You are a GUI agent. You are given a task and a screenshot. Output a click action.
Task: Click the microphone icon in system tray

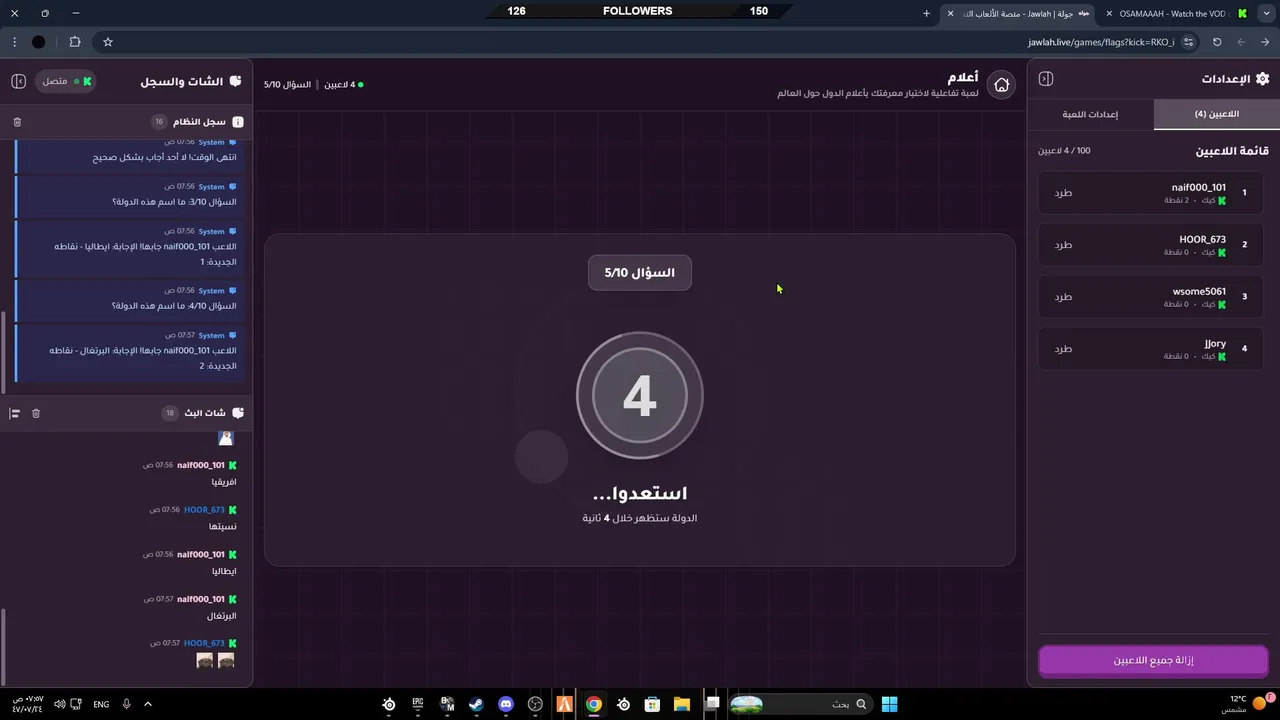pyautogui.click(x=126, y=704)
